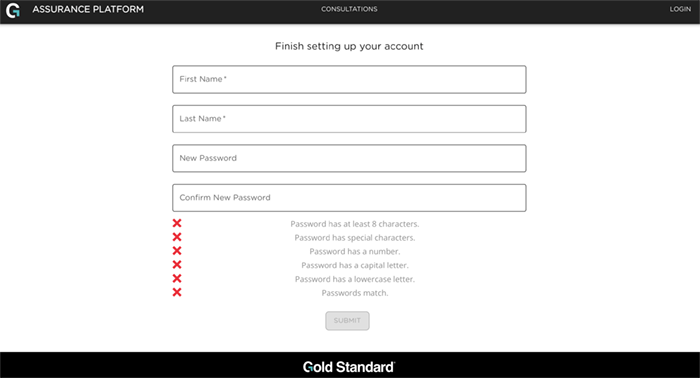Click red X beside Passwords match rule
Image resolution: width=700 pixels, height=378 pixels.
click(x=177, y=292)
